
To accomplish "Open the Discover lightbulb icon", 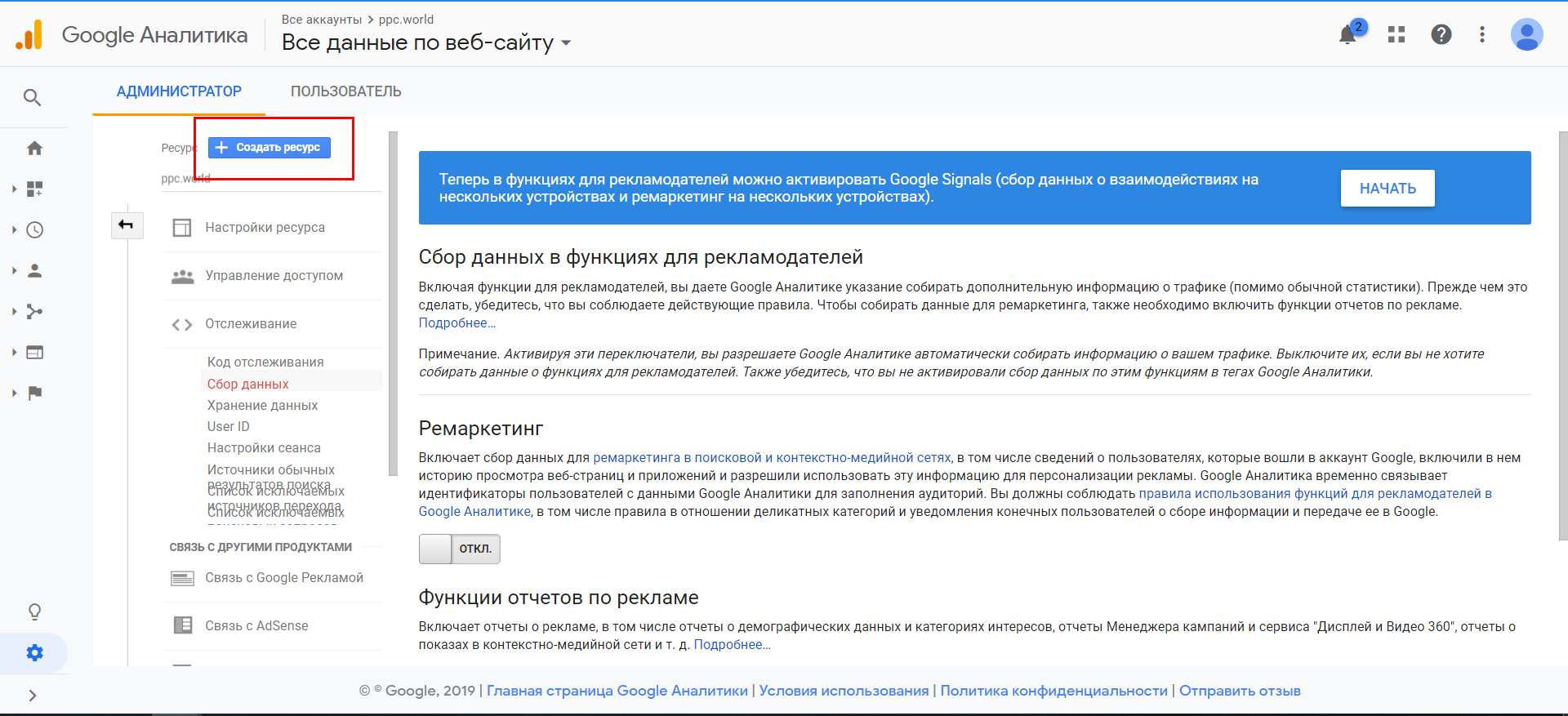I will pyautogui.click(x=34, y=611).
